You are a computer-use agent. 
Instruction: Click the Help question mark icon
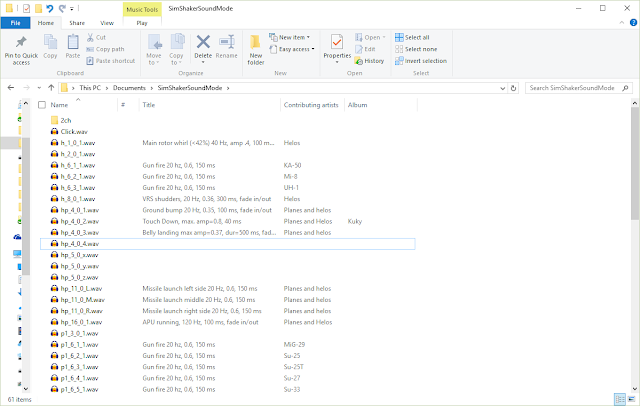point(633,23)
